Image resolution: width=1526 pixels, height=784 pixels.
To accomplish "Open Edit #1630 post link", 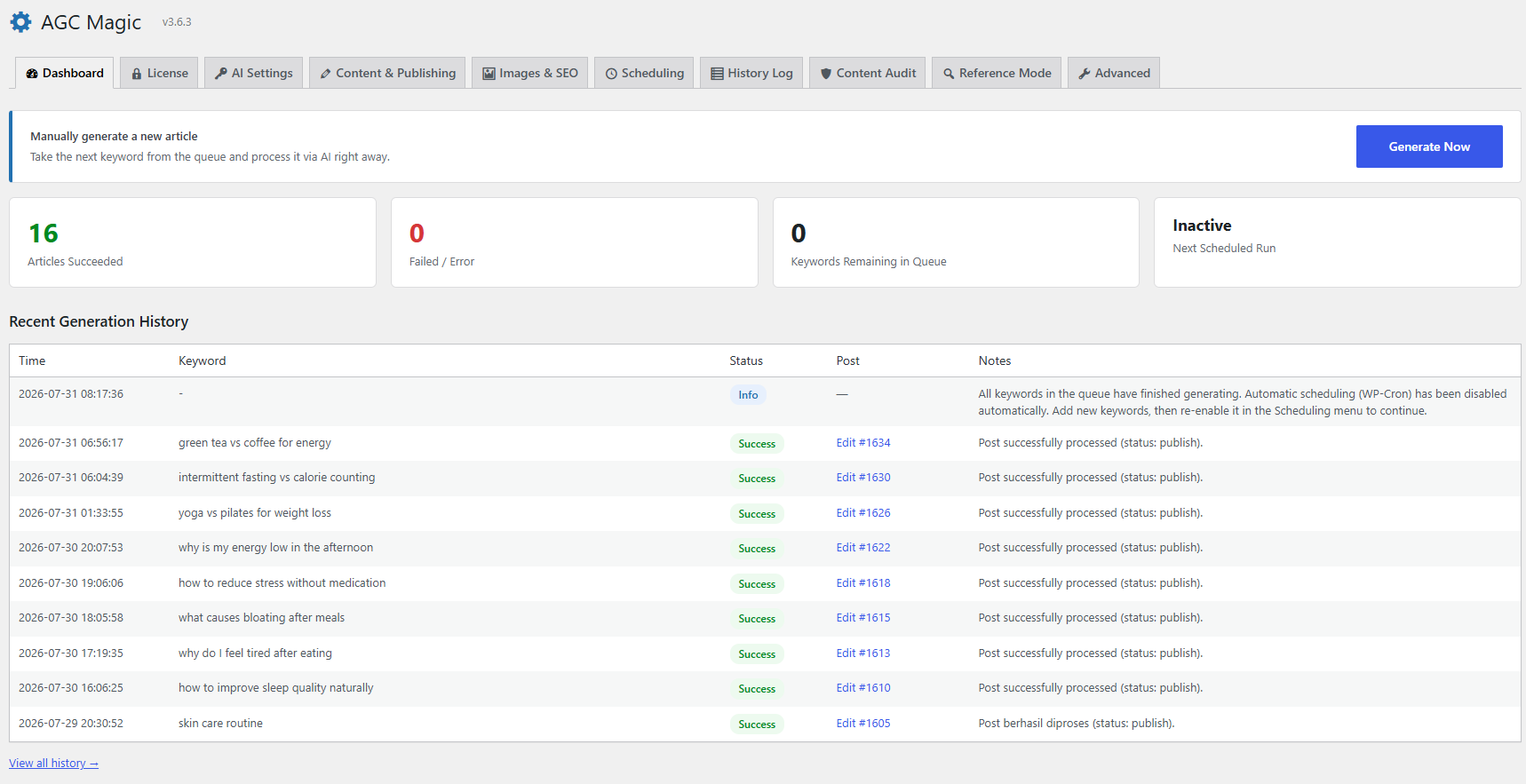I will [863, 478].
